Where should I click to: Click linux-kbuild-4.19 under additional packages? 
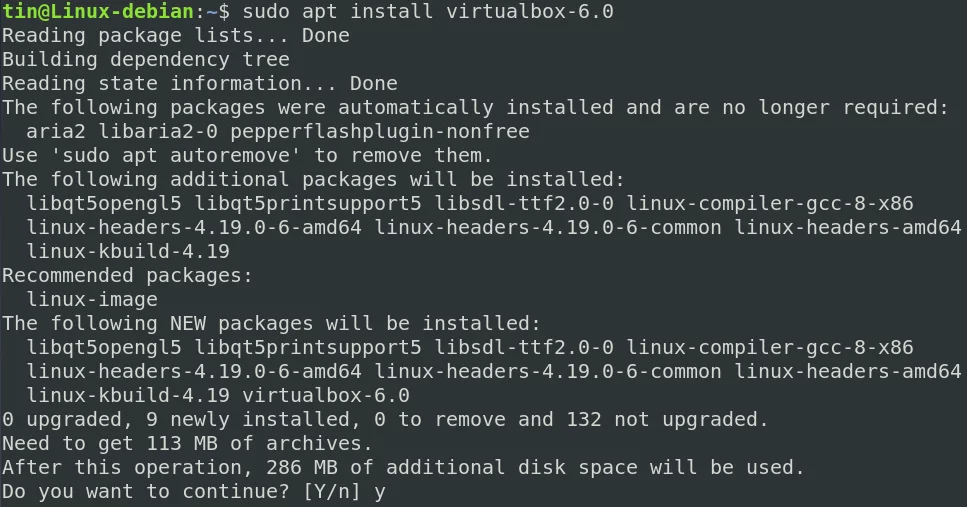coord(128,252)
